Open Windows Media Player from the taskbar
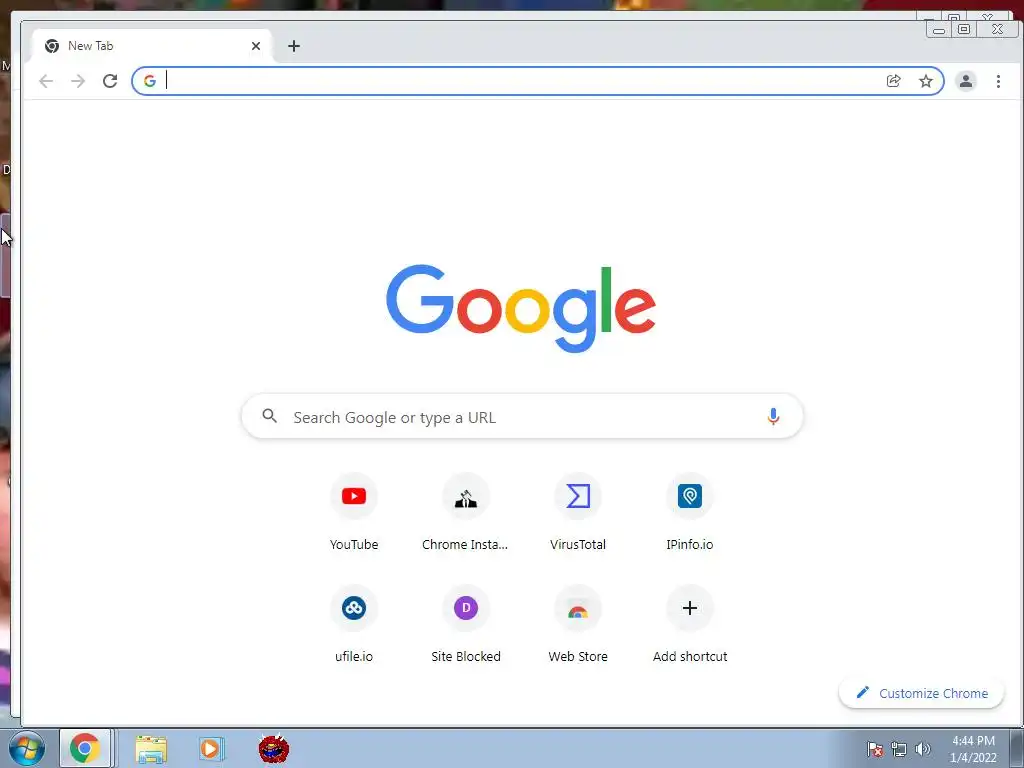This screenshot has height=768, width=1024. (x=211, y=749)
